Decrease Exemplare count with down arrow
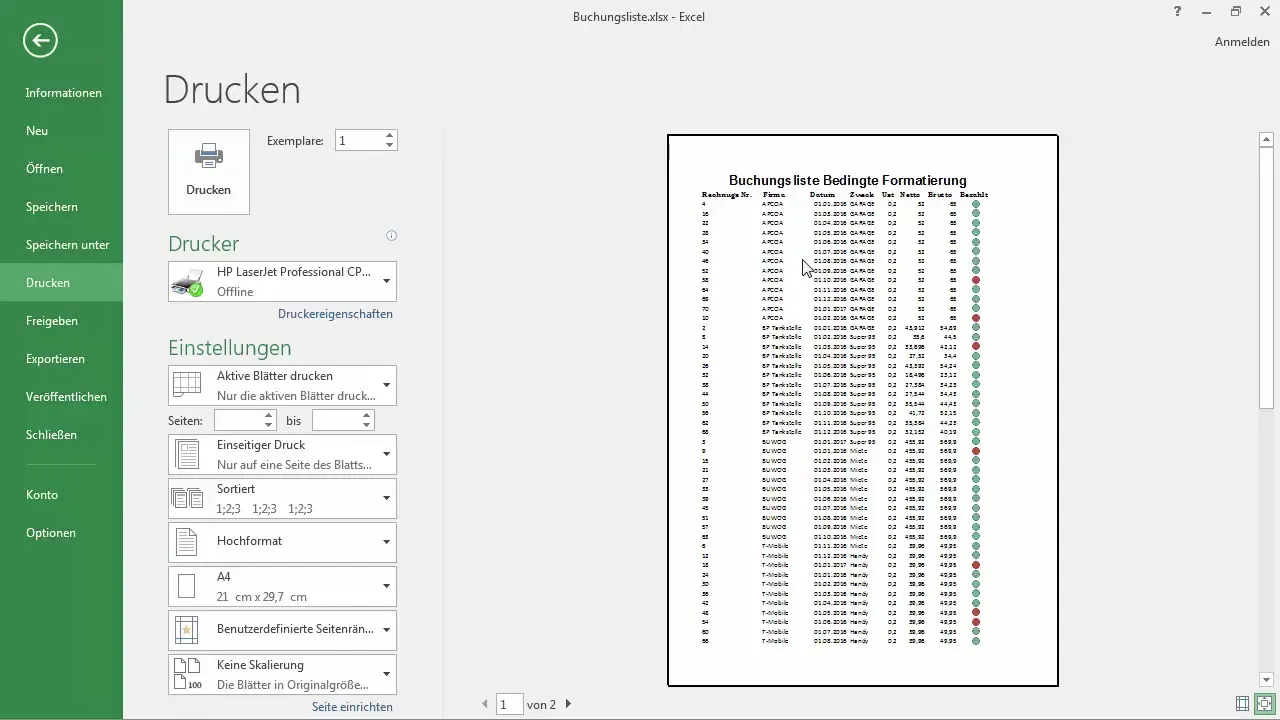Image resolution: width=1280 pixels, height=720 pixels. pyautogui.click(x=390, y=146)
